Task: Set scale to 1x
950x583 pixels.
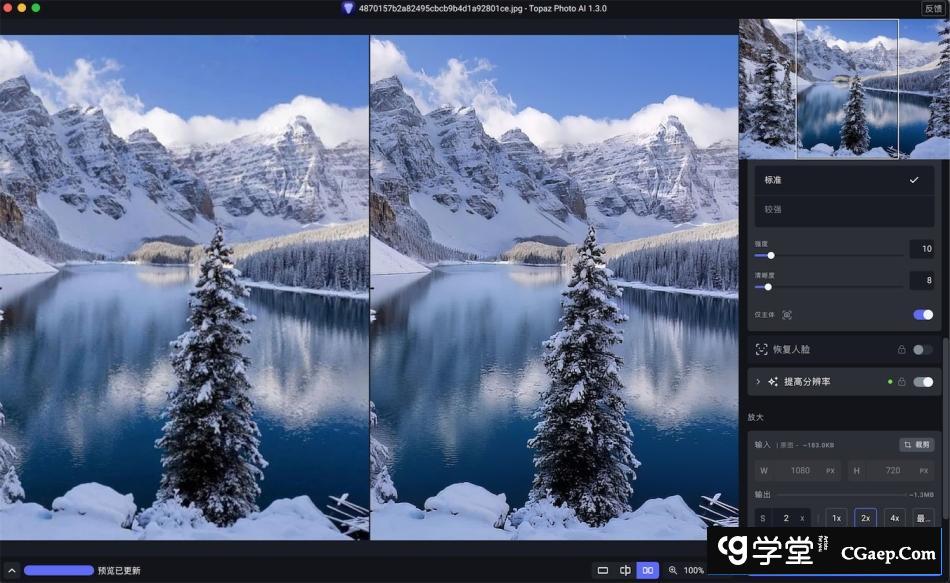Action: (x=835, y=518)
